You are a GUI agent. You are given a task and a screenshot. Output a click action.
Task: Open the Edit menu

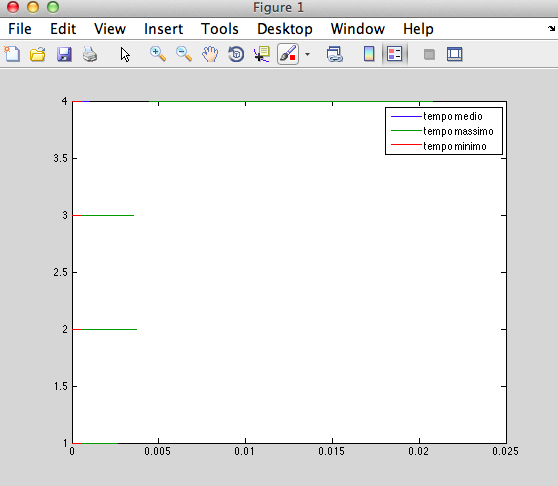click(x=63, y=29)
